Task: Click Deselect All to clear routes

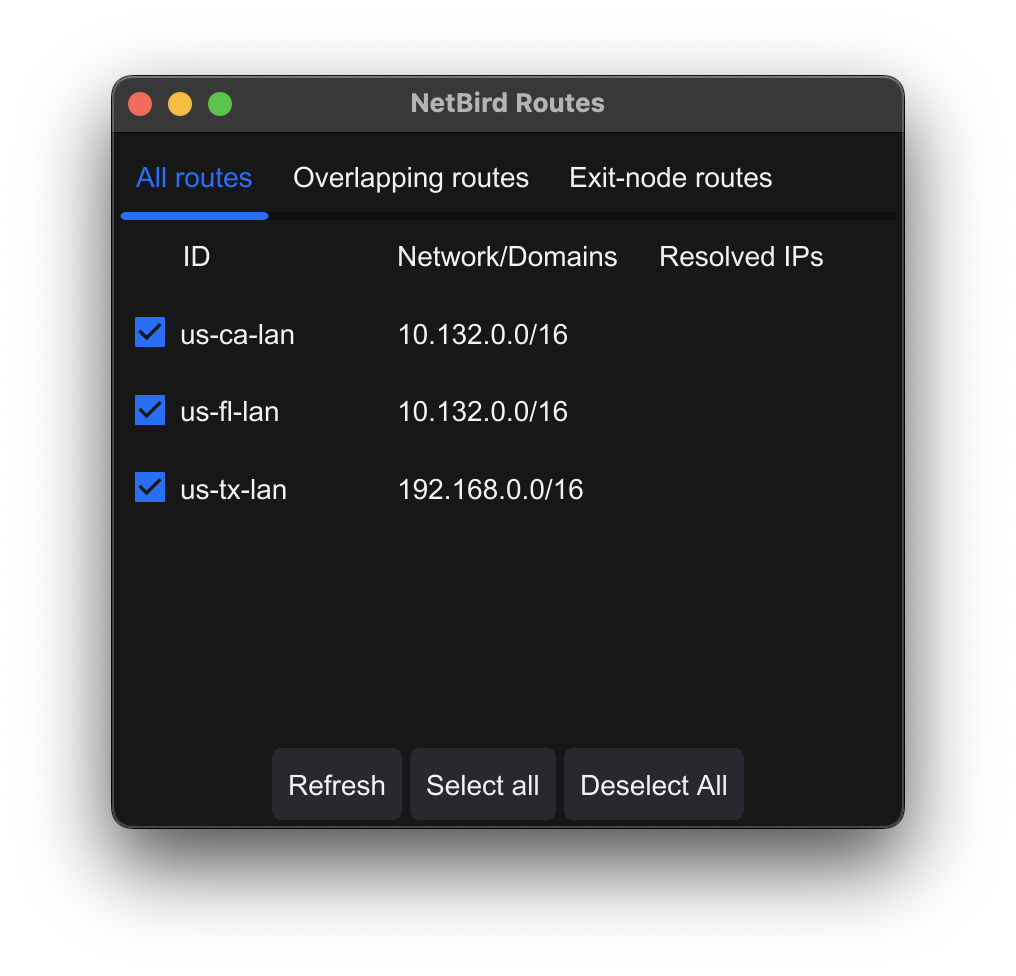Action: click(x=653, y=784)
